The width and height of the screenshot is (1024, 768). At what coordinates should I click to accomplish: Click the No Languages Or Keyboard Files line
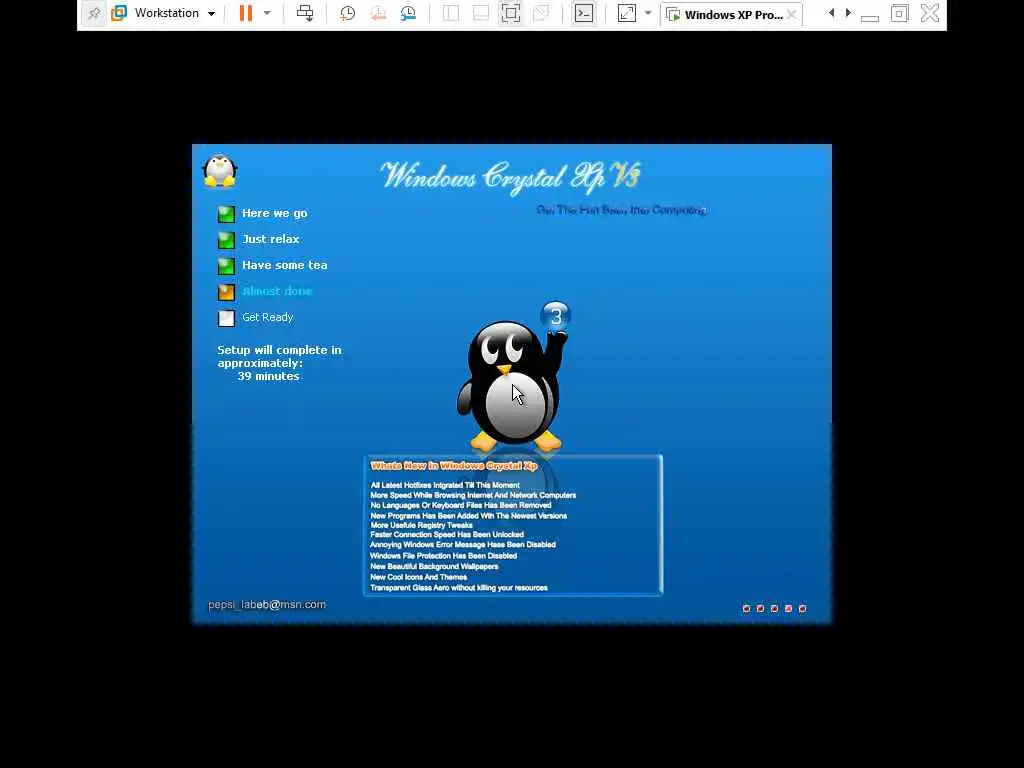[x=460, y=505]
